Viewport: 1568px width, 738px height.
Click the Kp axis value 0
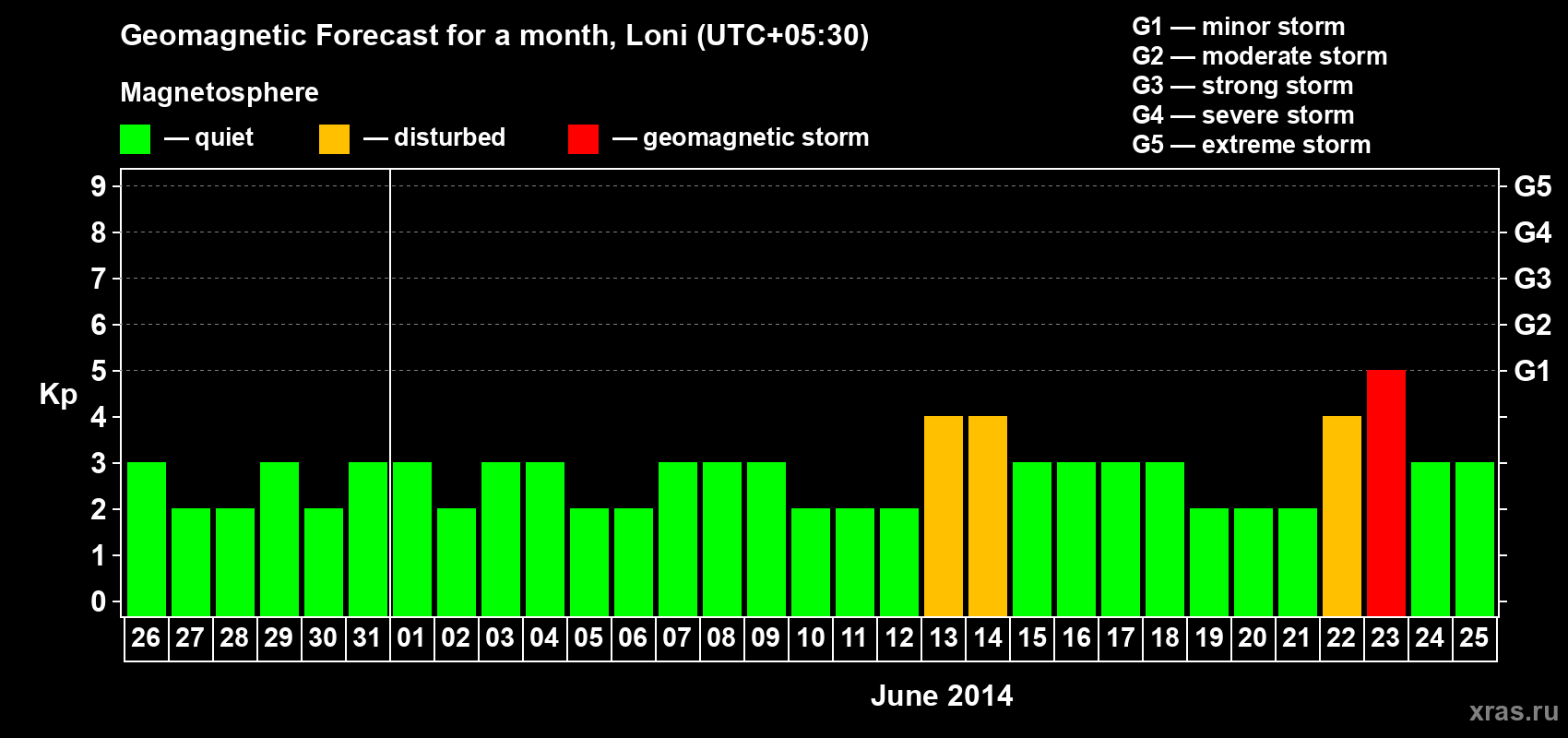pos(99,601)
